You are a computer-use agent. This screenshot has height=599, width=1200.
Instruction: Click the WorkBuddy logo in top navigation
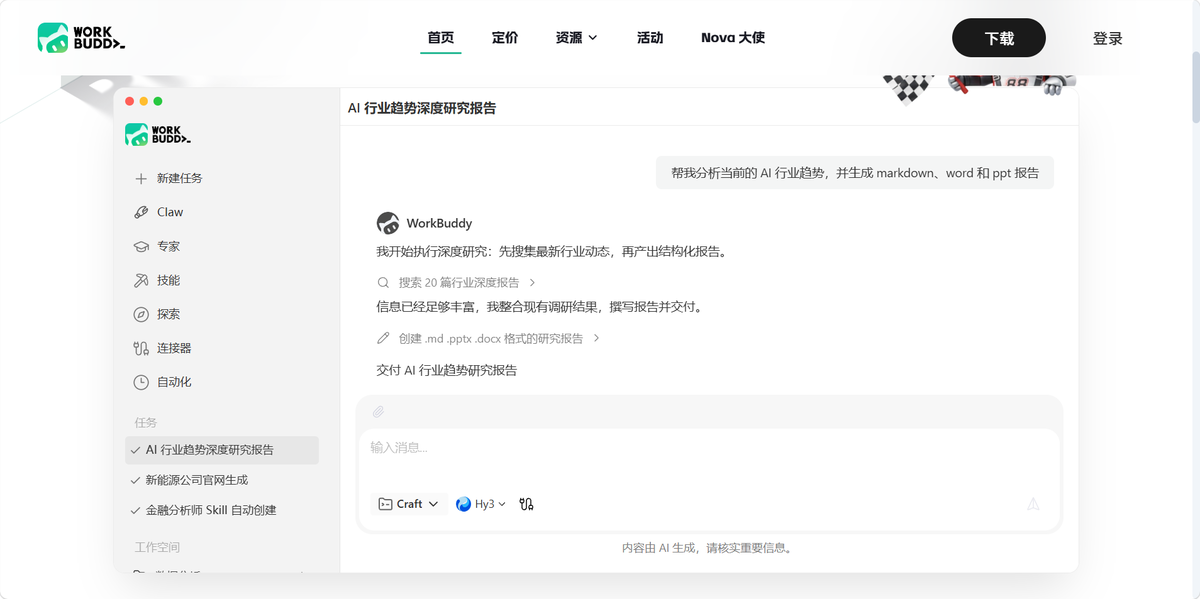81,38
